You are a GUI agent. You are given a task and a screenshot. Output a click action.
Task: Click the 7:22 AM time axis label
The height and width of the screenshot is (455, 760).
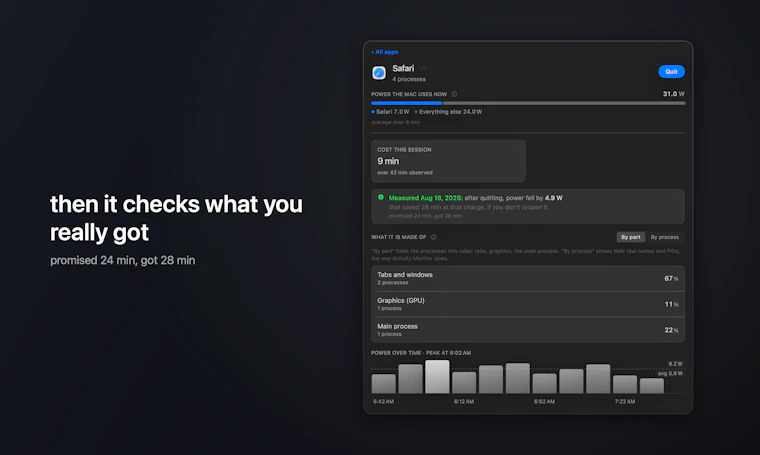pyautogui.click(x=625, y=401)
